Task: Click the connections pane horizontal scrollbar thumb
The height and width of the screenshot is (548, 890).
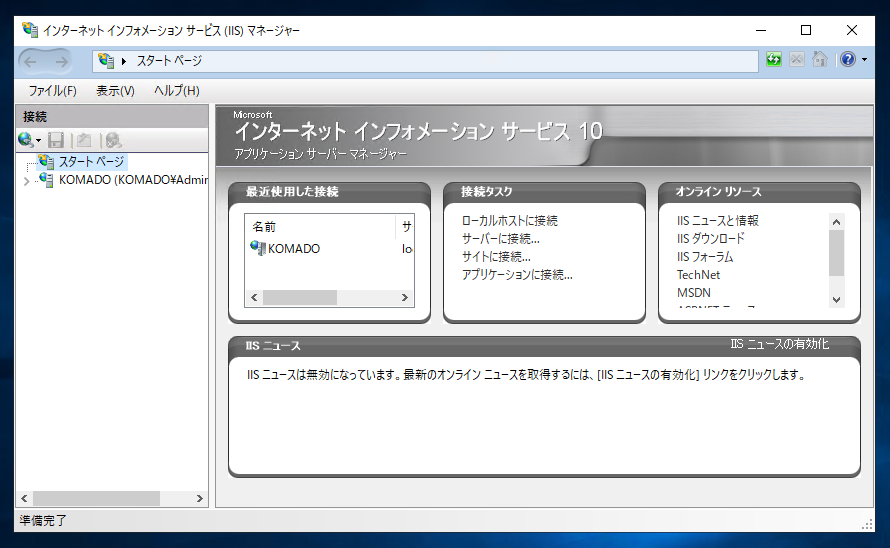Action: (96, 499)
